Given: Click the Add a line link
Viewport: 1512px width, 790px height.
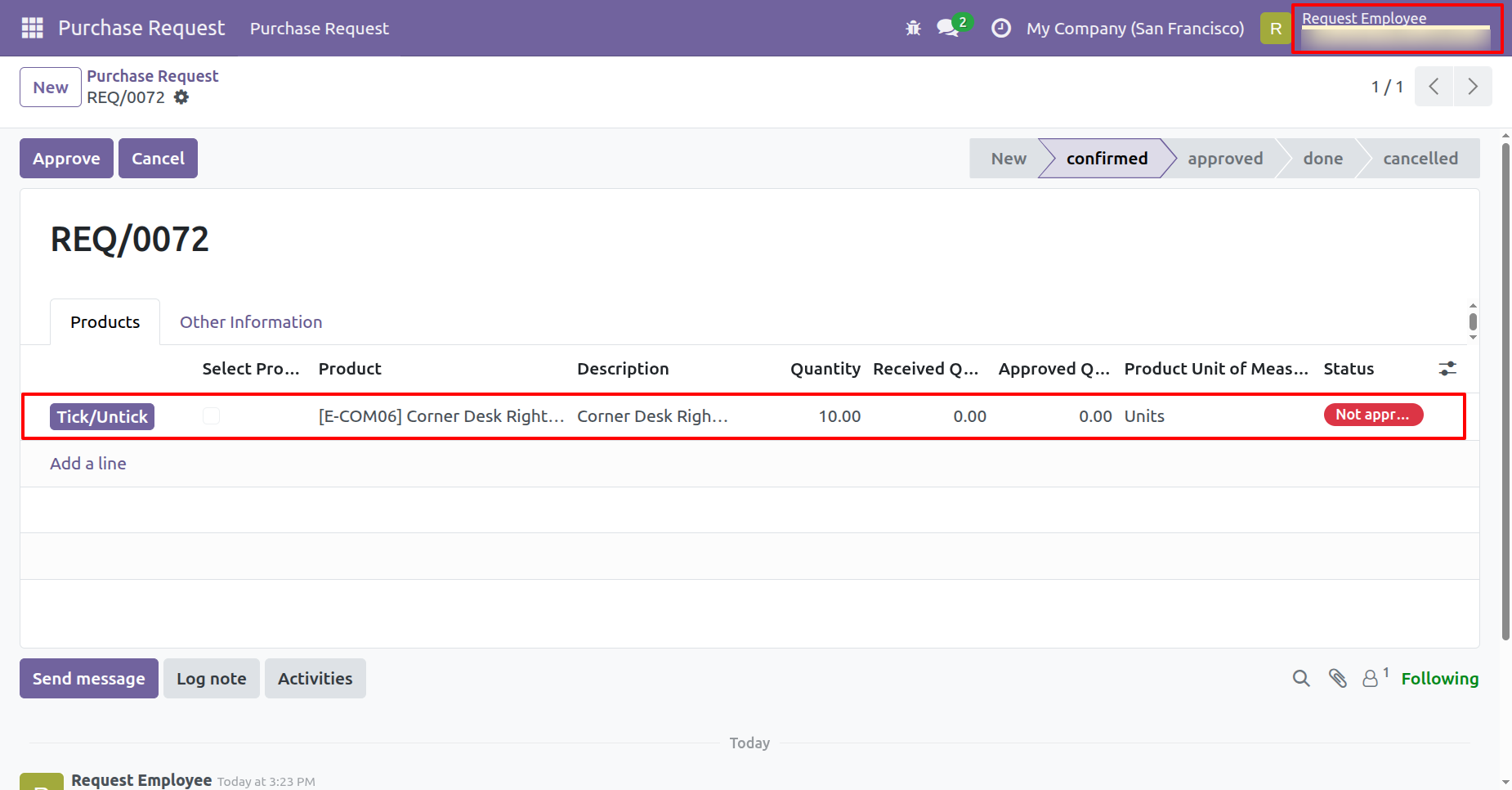Looking at the screenshot, I should coord(88,464).
